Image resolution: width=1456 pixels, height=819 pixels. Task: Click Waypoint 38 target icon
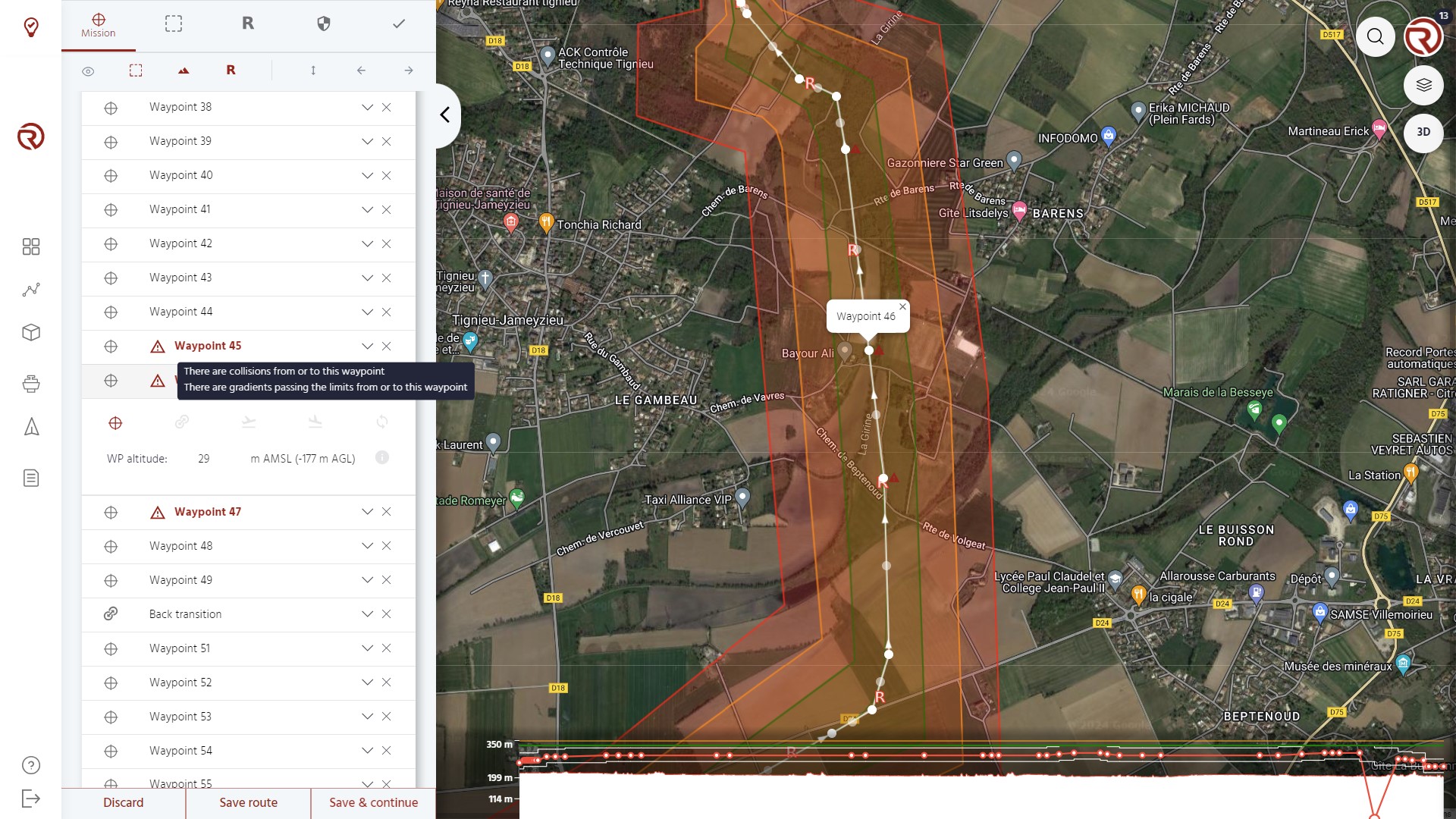111,108
